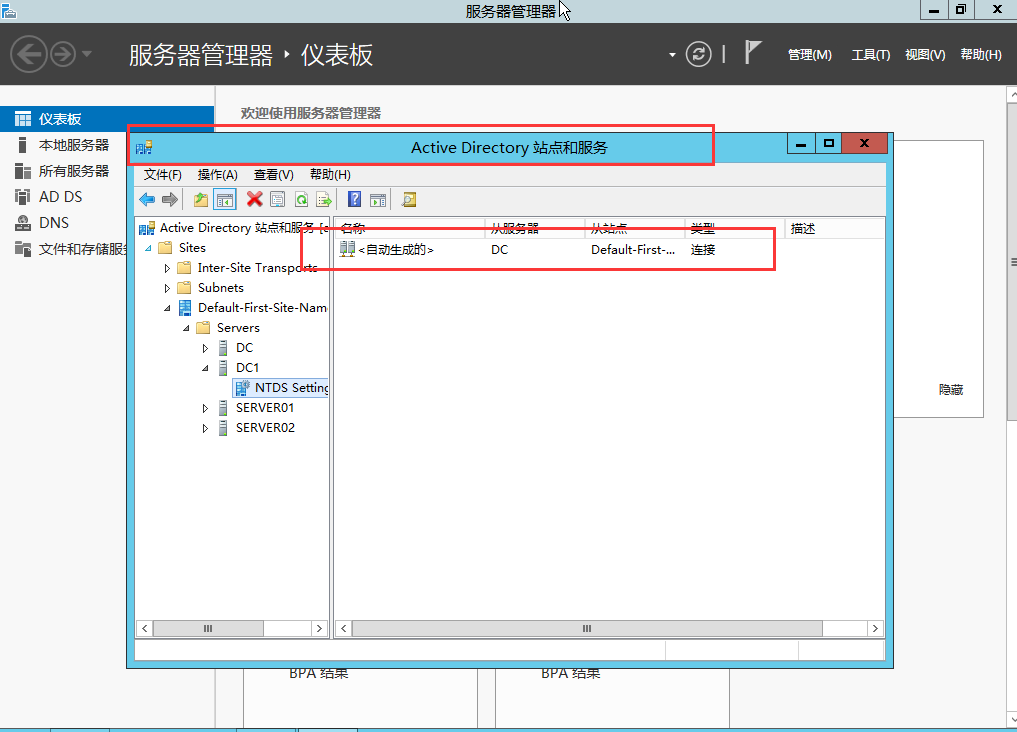Click details pane horizontal scrollbar right arrow
1017x732 pixels.
(x=875, y=628)
